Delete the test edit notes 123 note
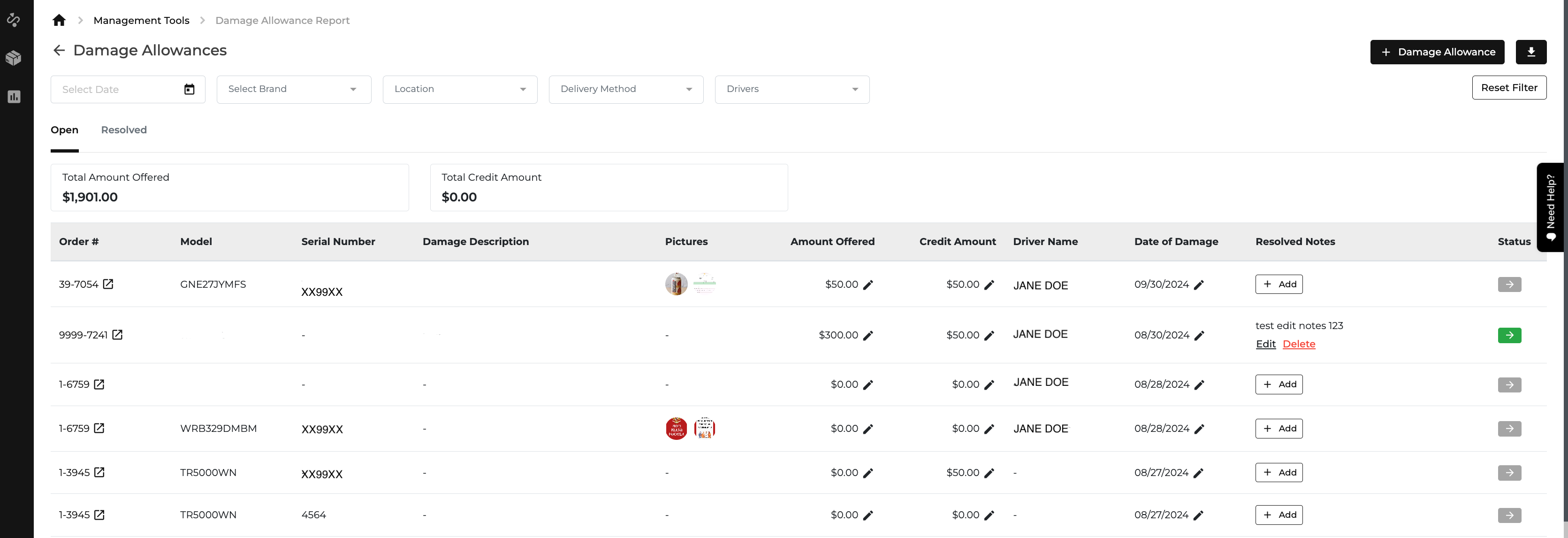 (x=1298, y=344)
